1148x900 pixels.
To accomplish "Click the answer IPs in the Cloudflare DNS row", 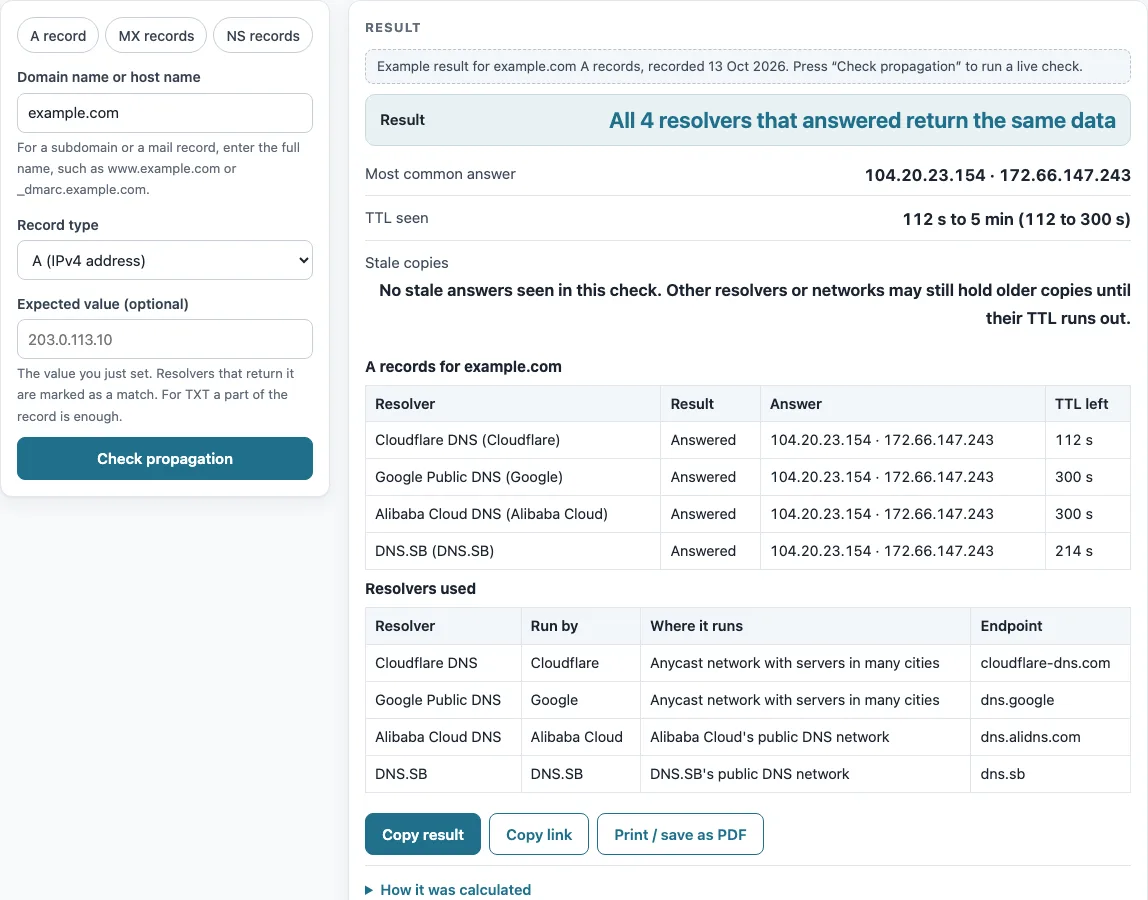I will pyautogui.click(x=882, y=440).
